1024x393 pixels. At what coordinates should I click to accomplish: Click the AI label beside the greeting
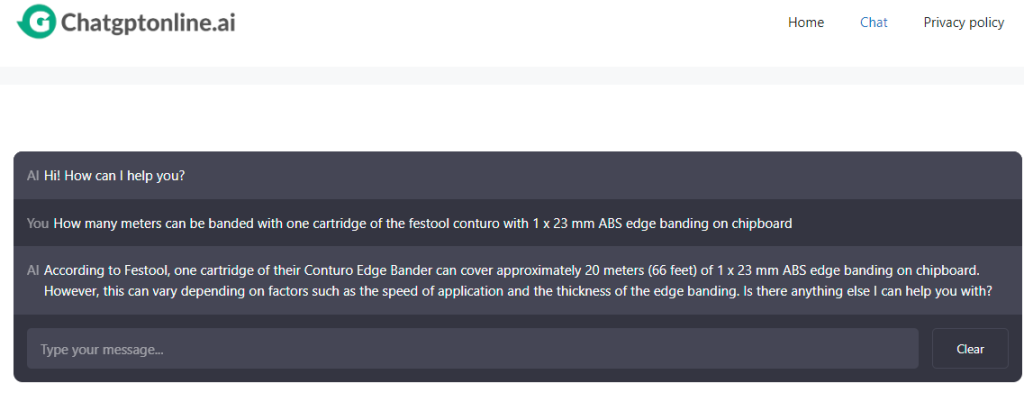click(33, 176)
